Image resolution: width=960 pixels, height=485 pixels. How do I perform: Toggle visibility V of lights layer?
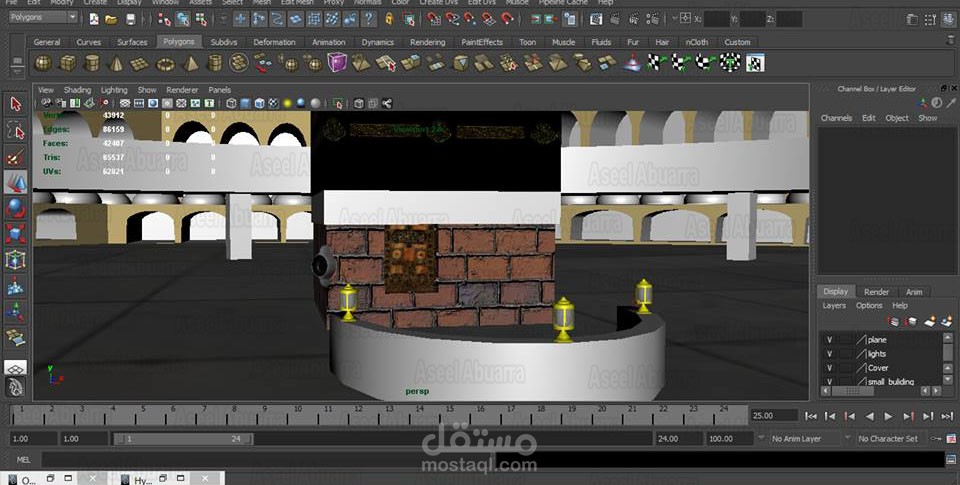pos(829,354)
